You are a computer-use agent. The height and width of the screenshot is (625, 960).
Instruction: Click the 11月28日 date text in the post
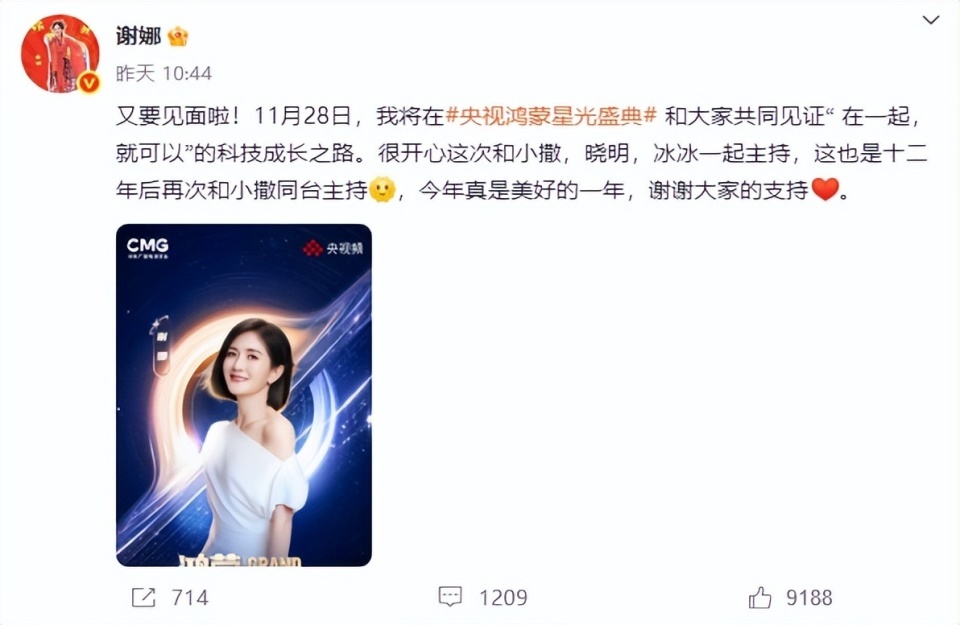click(302, 116)
